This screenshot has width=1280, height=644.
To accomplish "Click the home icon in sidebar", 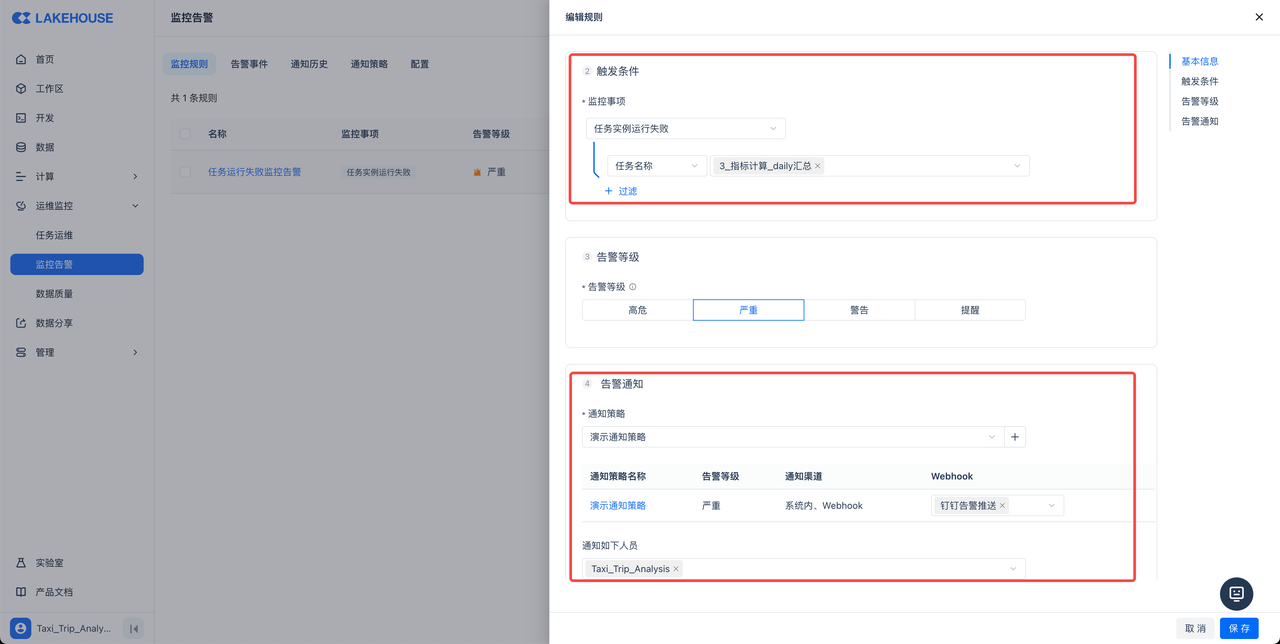I will [21, 60].
